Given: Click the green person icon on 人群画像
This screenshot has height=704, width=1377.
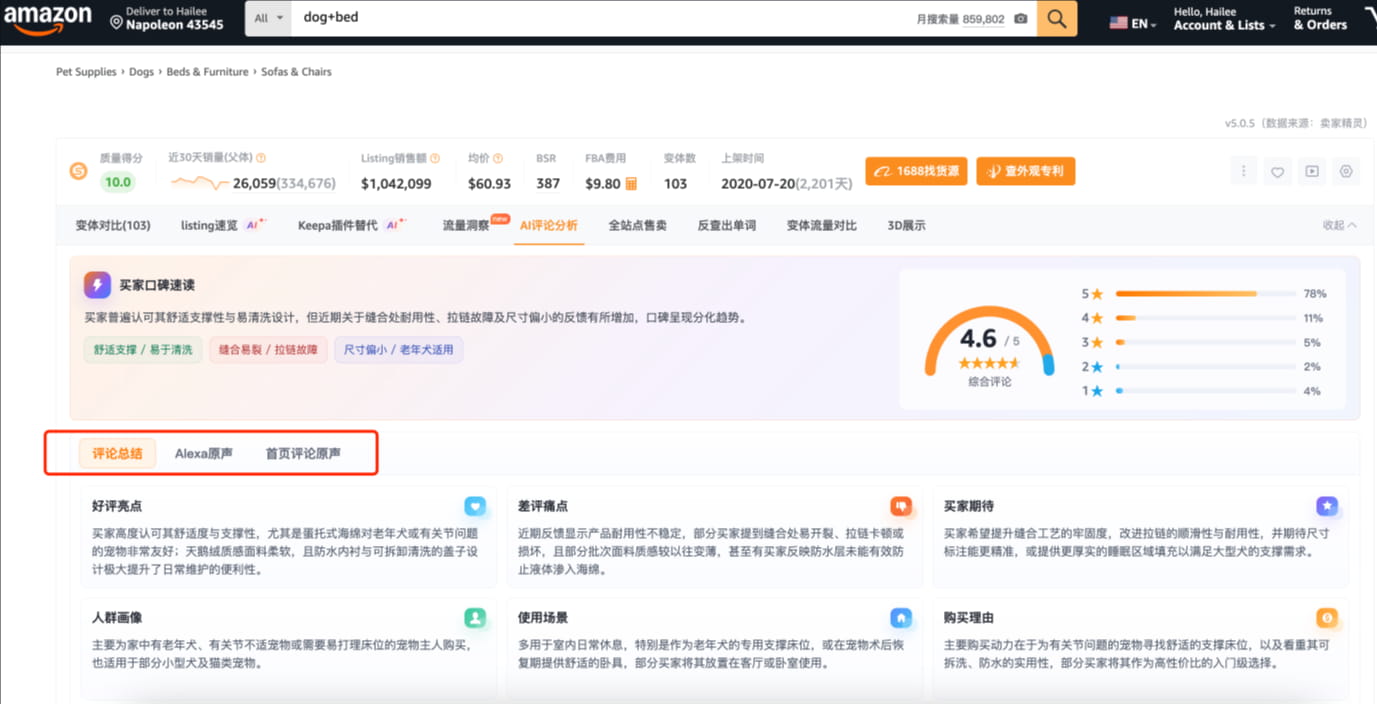Looking at the screenshot, I should [x=475, y=618].
